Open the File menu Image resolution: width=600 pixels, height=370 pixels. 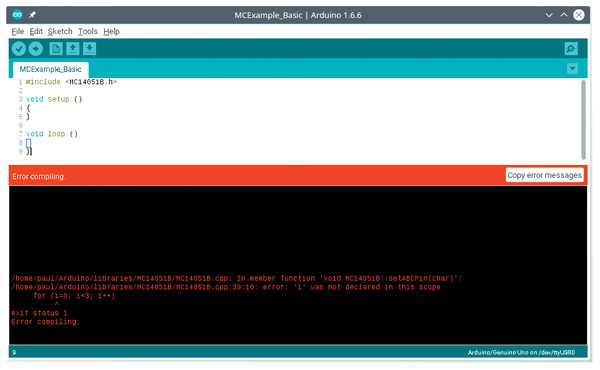click(18, 31)
